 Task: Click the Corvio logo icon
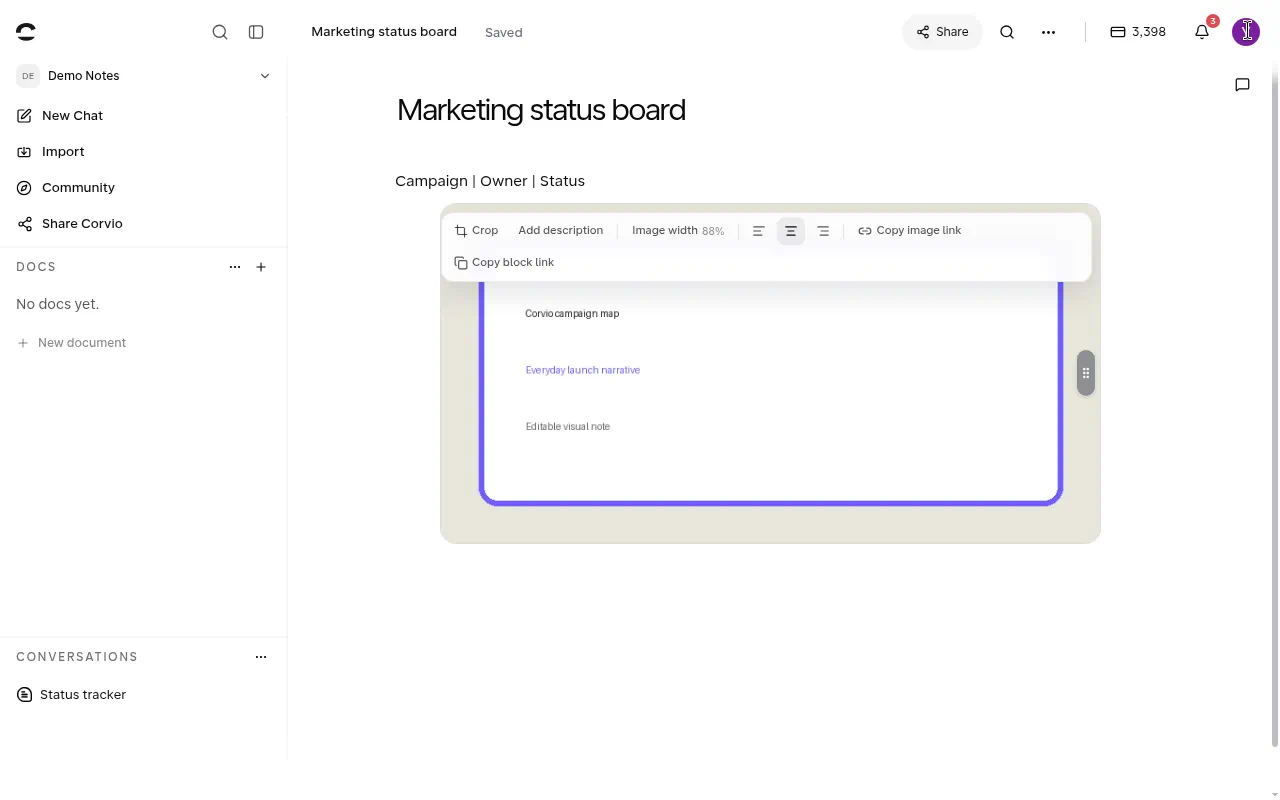click(26, 32)
